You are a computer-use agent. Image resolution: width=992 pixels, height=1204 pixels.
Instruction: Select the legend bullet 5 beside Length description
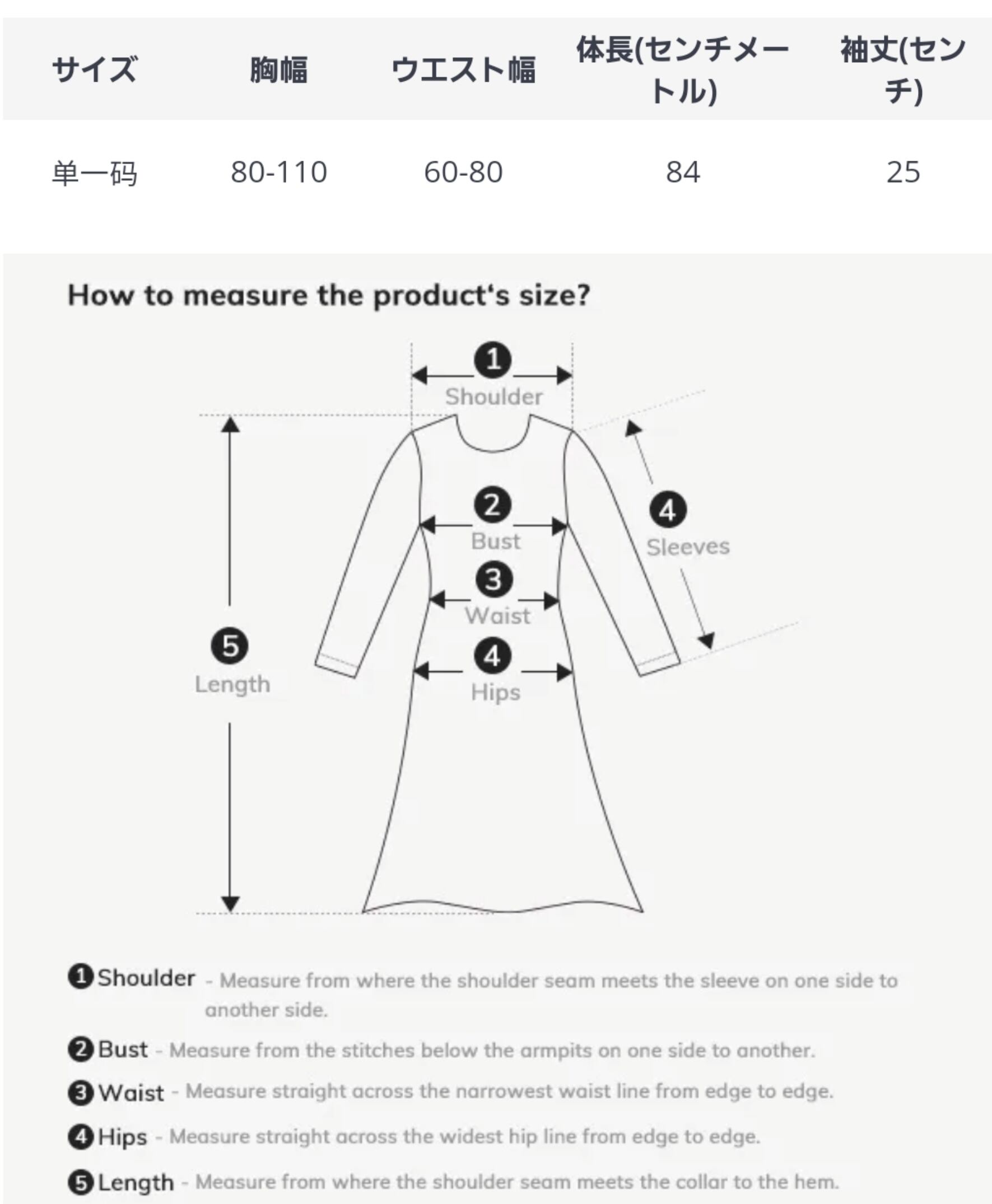tap(81, 1182)
